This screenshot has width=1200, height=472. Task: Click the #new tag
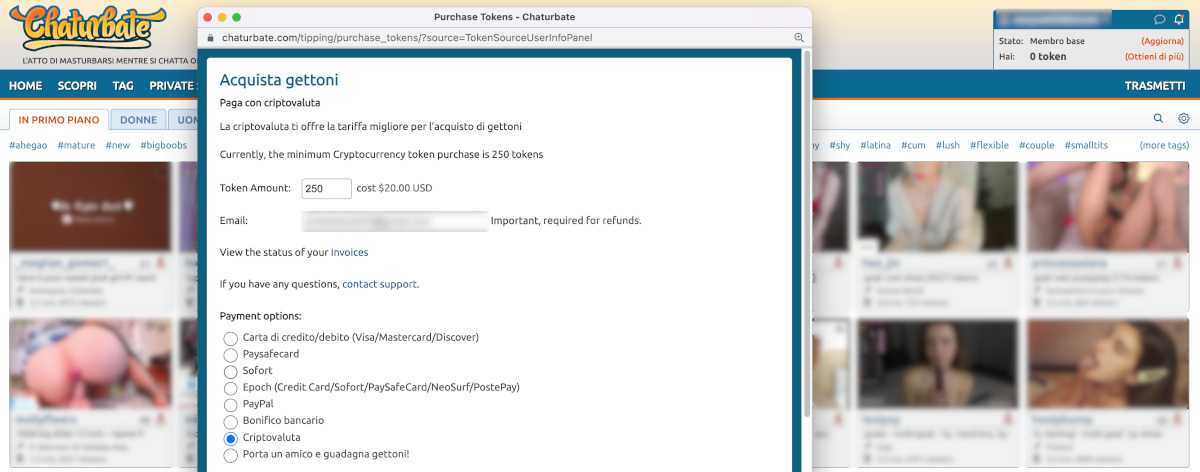pos(118,145)
